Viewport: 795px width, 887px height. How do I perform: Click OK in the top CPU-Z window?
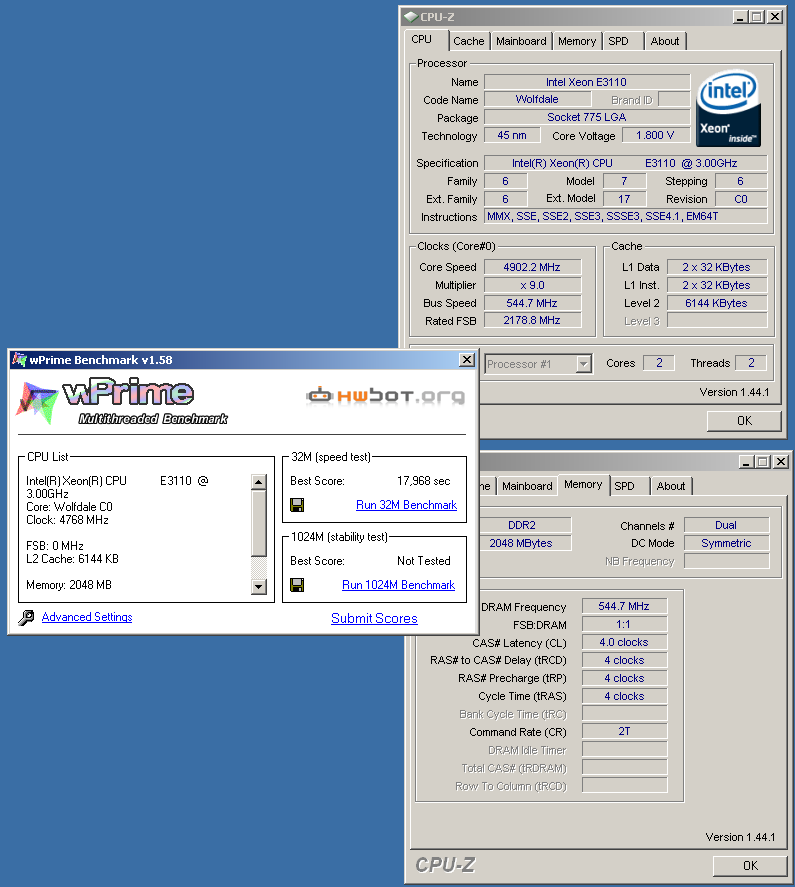[x=744, y=421]
